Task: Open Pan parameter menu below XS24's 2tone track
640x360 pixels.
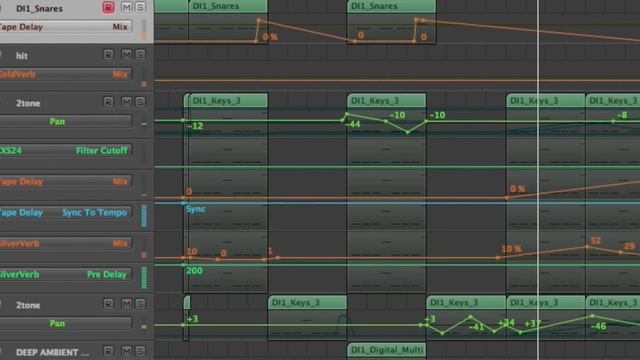Action: [66, 122]
